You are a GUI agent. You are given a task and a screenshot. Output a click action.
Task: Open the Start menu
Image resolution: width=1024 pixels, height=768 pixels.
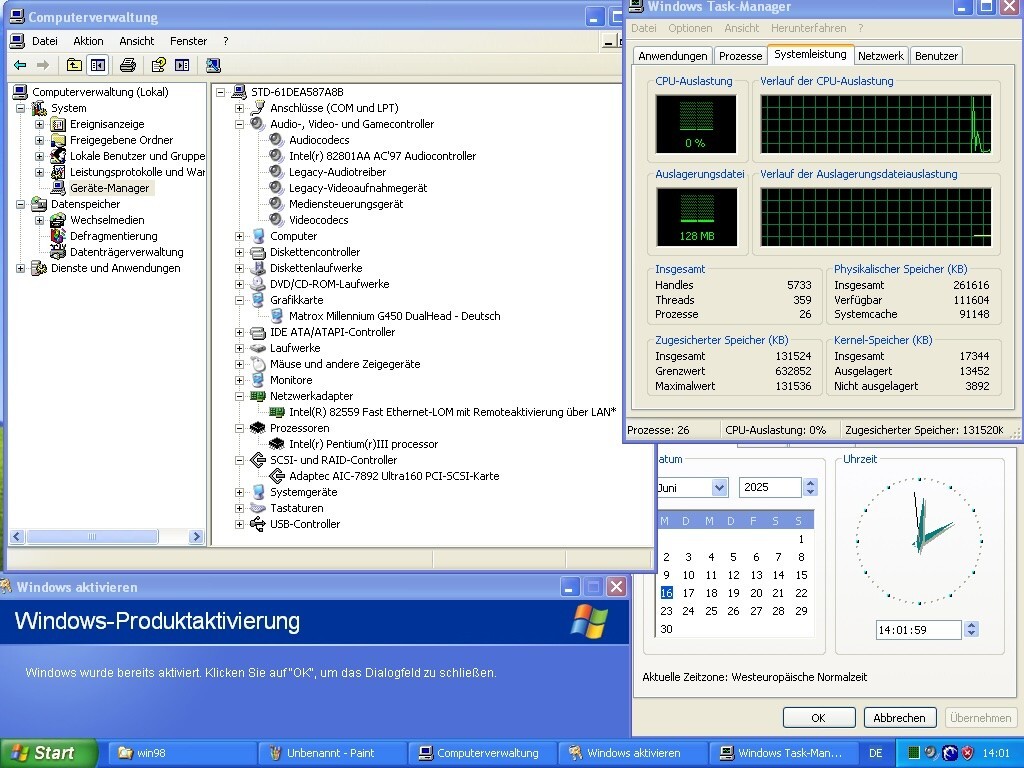pyautogui.click(x=48, y=753)
